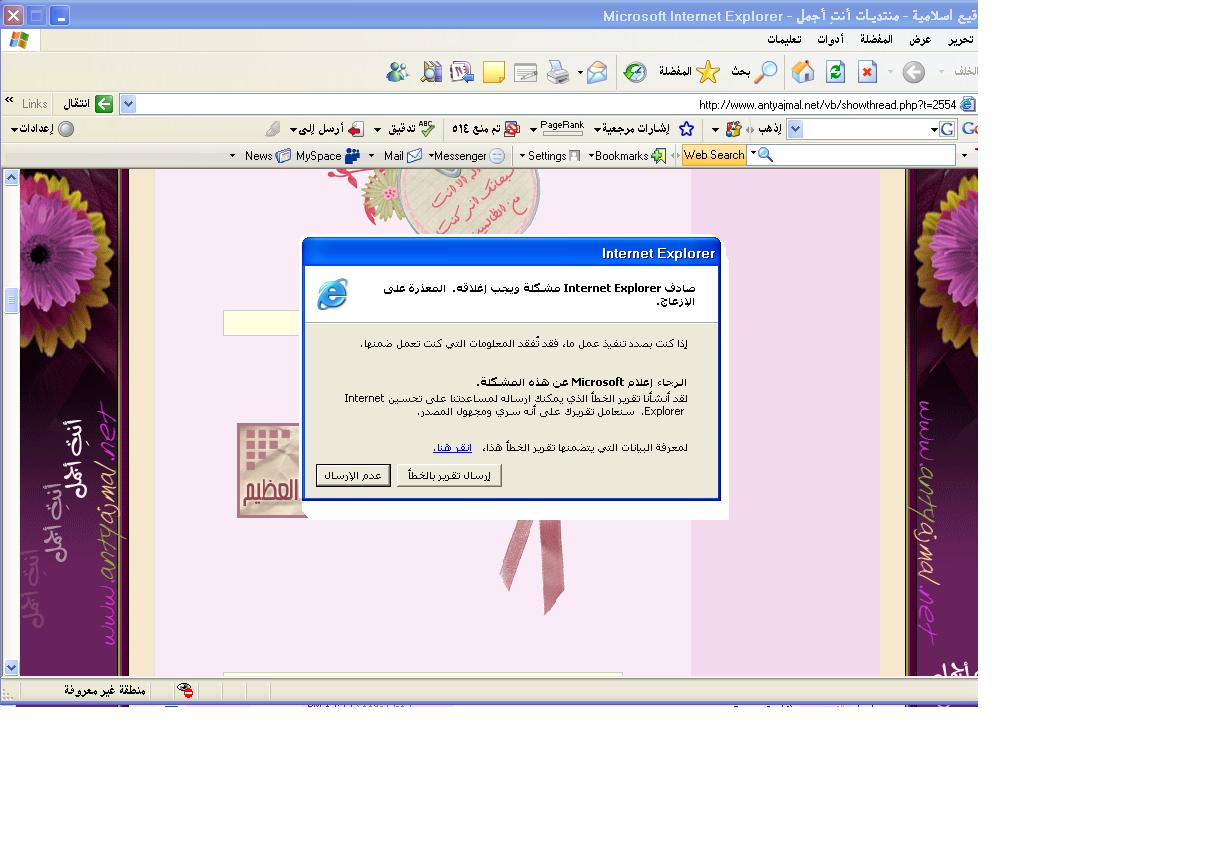
Task: Click the MSN Messenger buddies toolbar icon
Action: click(397, 72)
